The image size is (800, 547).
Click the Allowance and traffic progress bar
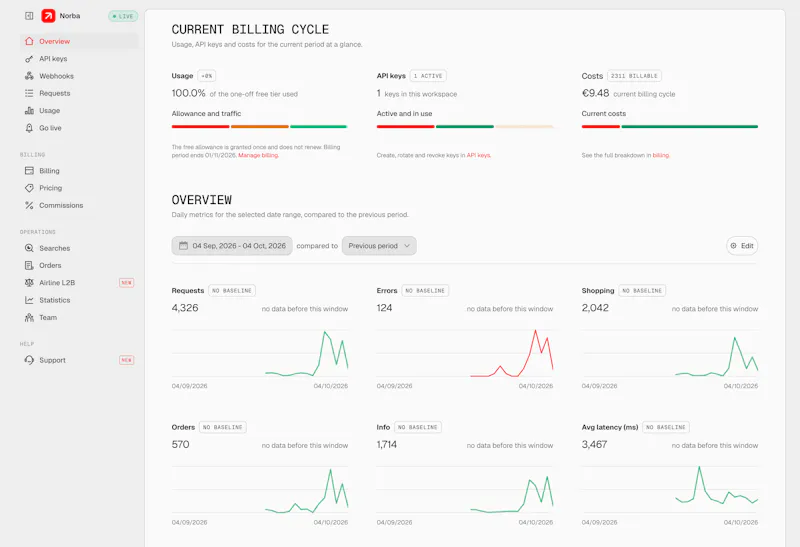click(x=260, y=127)
